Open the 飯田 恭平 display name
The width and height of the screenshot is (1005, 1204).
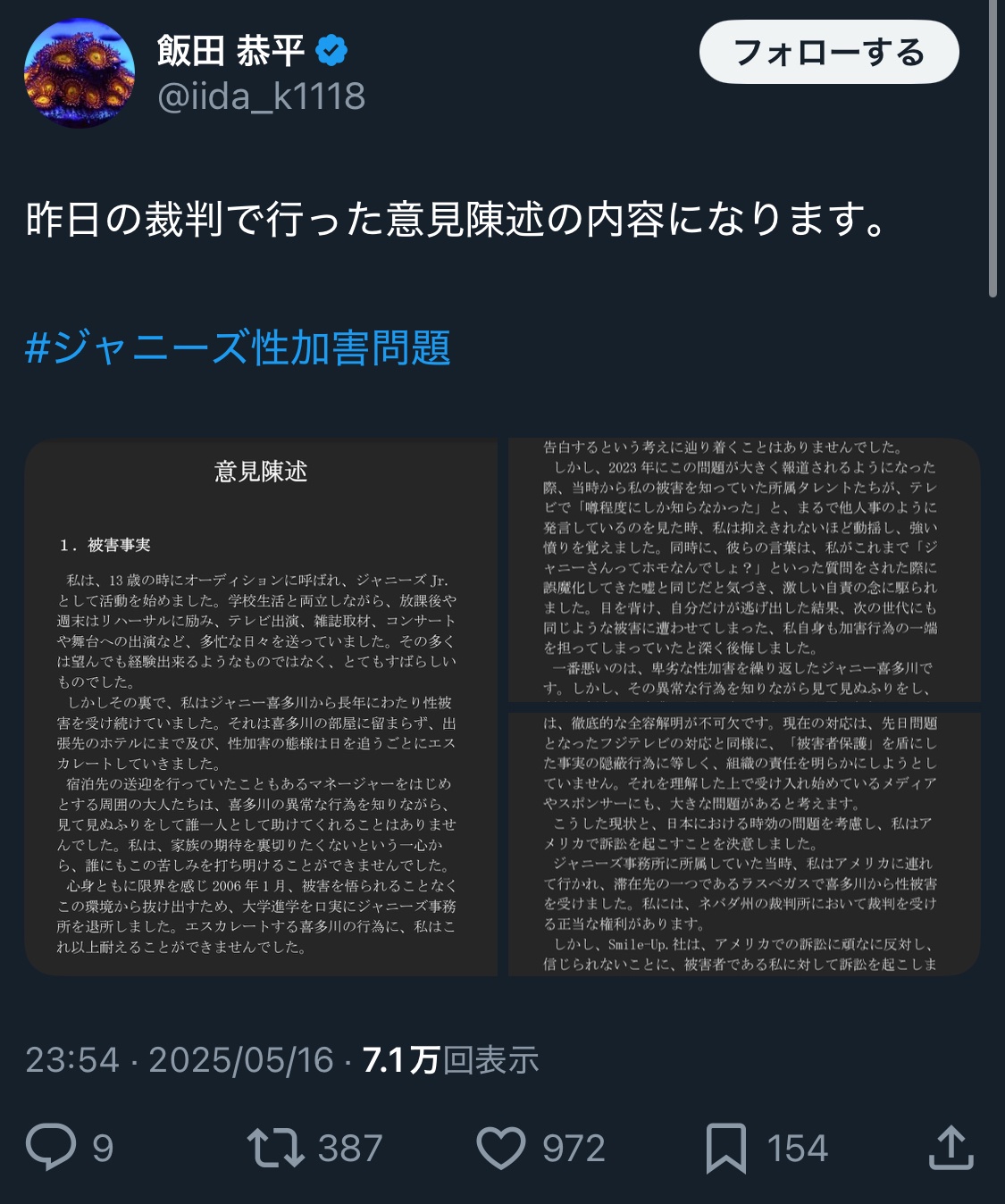[x=231, y=51]
